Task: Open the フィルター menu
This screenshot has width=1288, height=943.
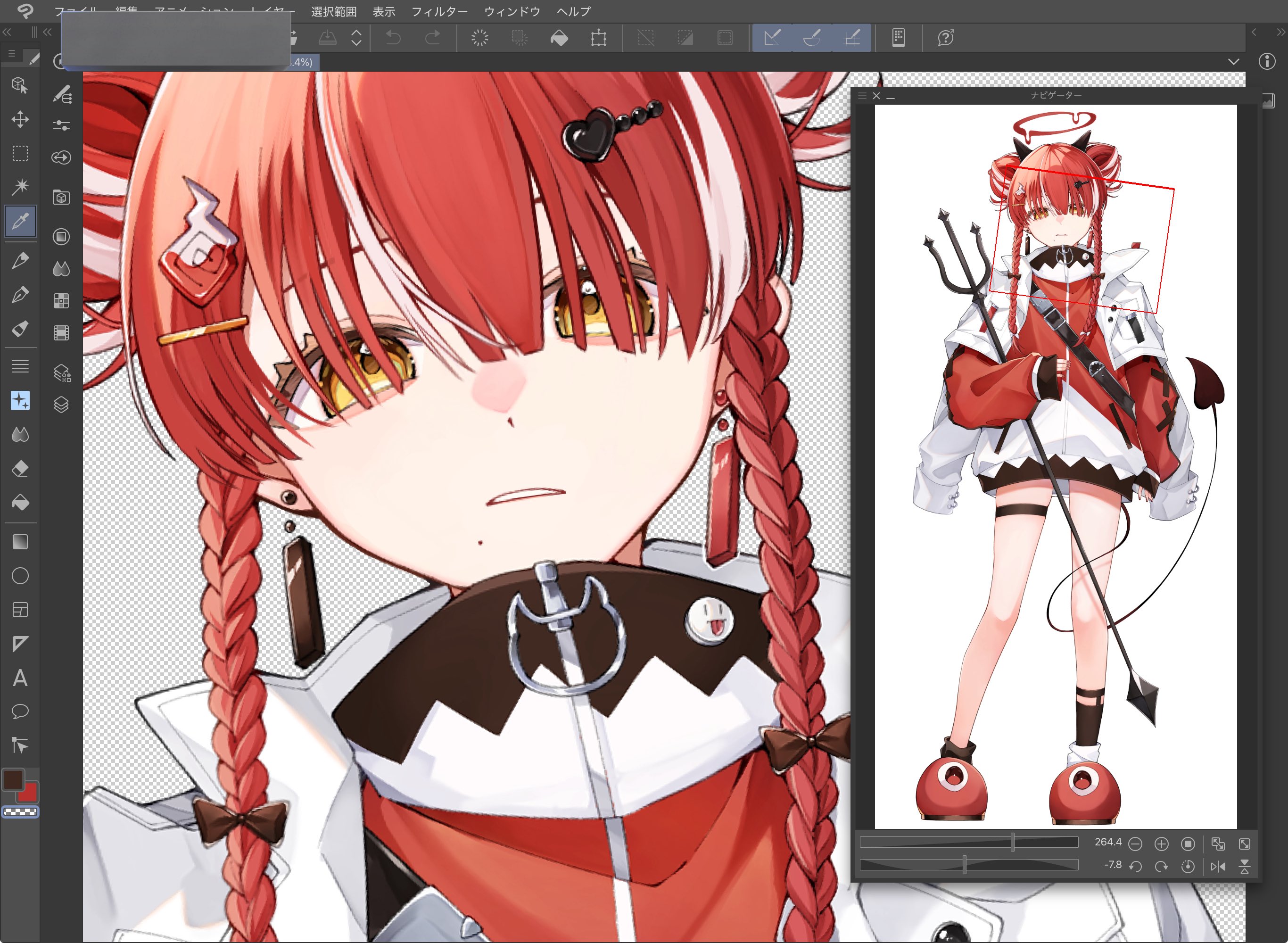Action: pyautogui.click(x=439, y=11)
